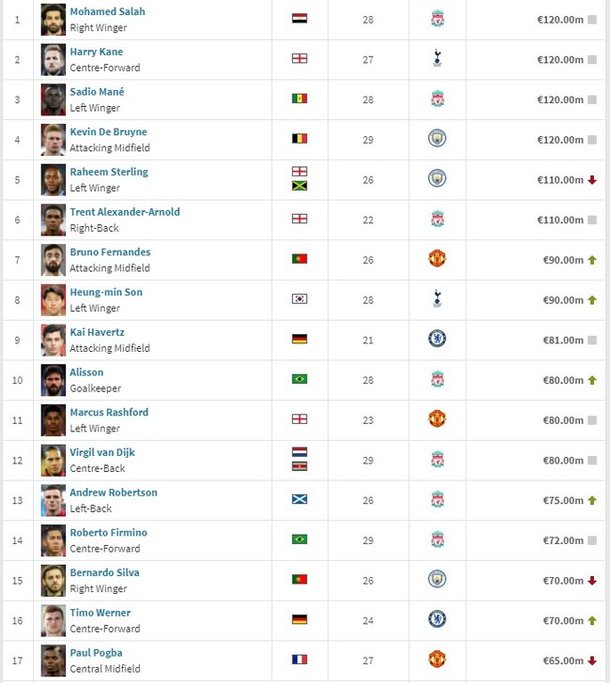Click Kai Havertz's €81.00m market value
610x683 pixels.
click(563, 340)
